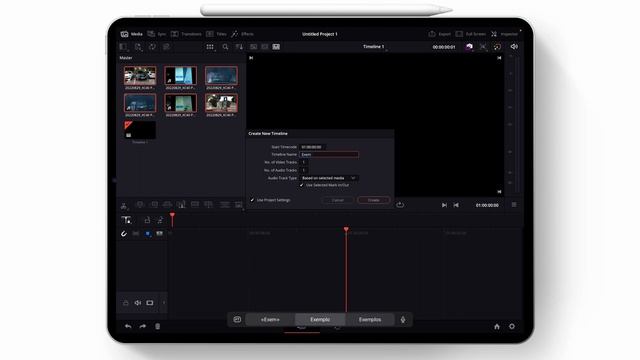Viewport: 640px width, 360px height.
Task: Click the search magnifier in media pool
Action: 225,47
